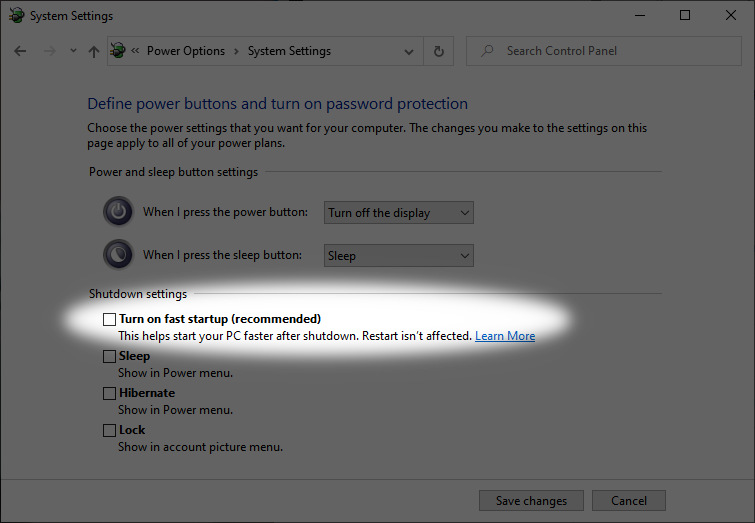Image resolution: width=755 pixels, height=523 pixels.
Task: Click the sleep button moon icon
Action: pyautogui.click(x=118, y=255)
